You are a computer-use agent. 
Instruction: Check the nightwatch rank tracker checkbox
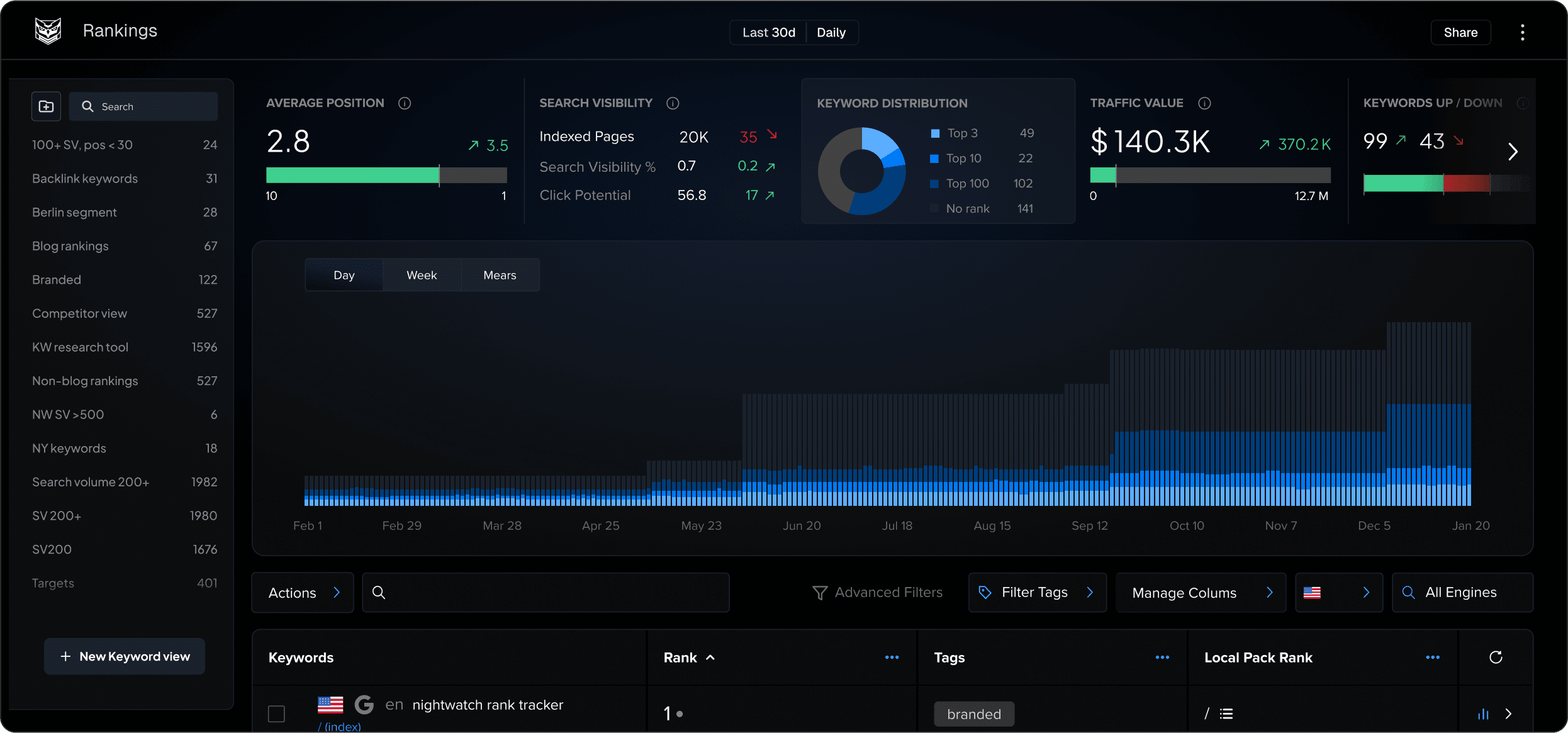click(x=276, y=714)
